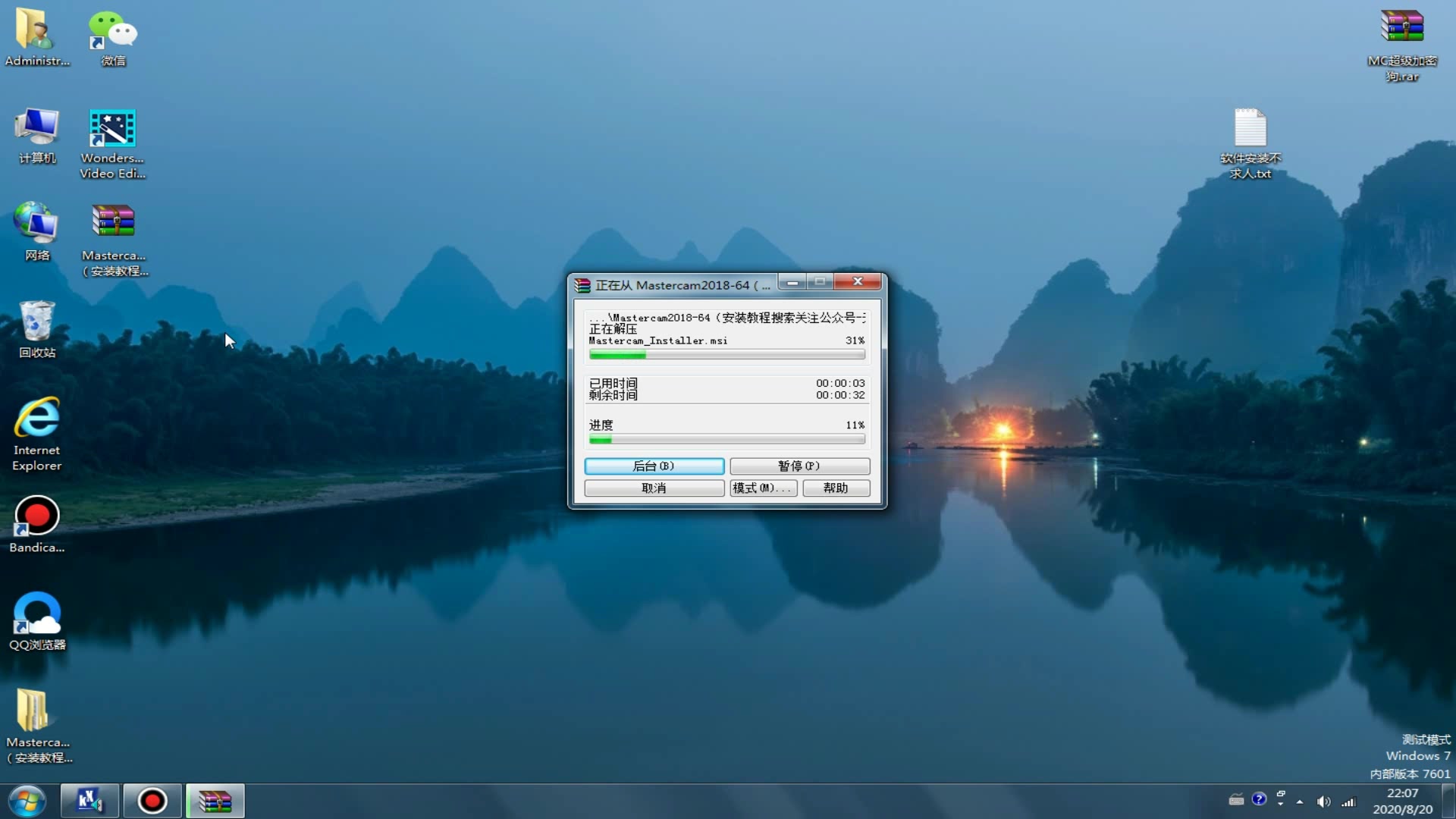Click the 剩余时间 remaining time label
This screenshot has height=819, width=1456.
point(613,395)
